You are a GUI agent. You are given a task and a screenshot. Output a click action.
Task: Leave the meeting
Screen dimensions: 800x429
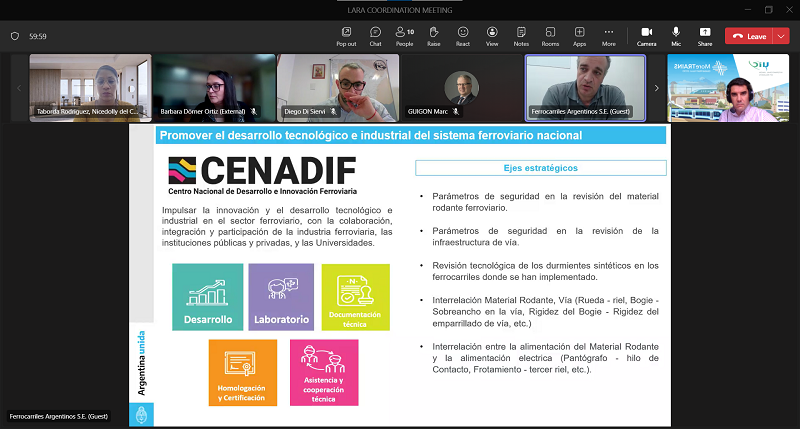point(749,36)
